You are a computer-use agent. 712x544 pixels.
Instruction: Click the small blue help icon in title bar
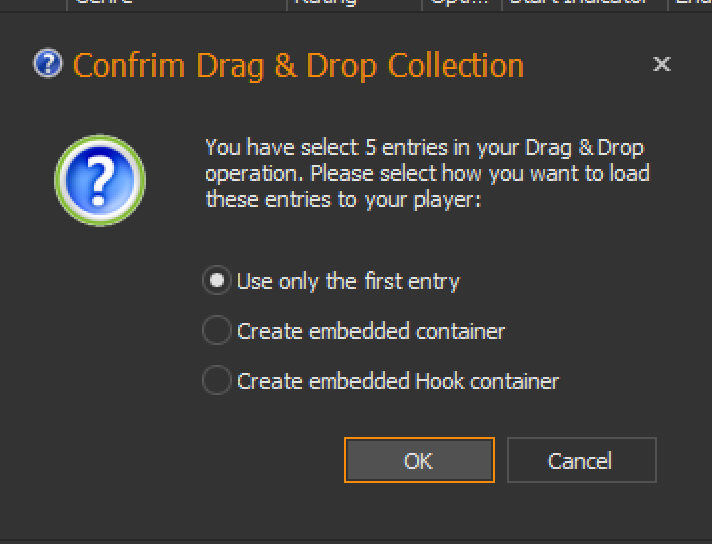[48, 65]
